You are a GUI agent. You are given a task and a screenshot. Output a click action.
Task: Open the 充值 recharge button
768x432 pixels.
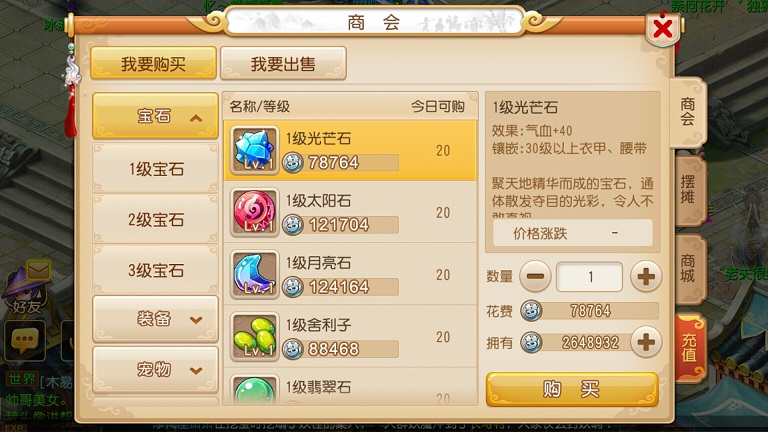(690, 347)
